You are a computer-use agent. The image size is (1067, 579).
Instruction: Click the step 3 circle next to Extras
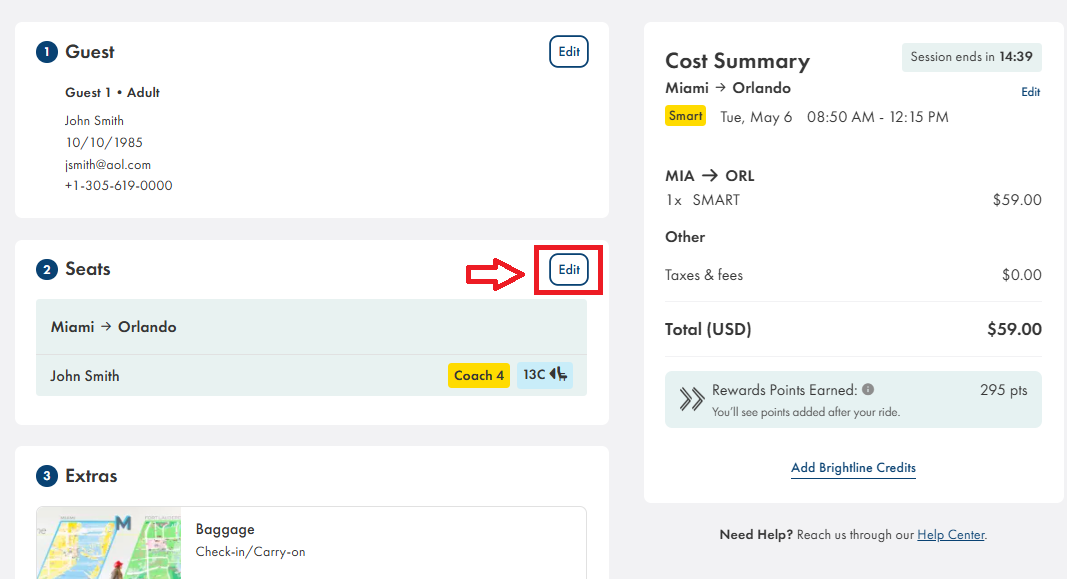(x=46, y=476)
